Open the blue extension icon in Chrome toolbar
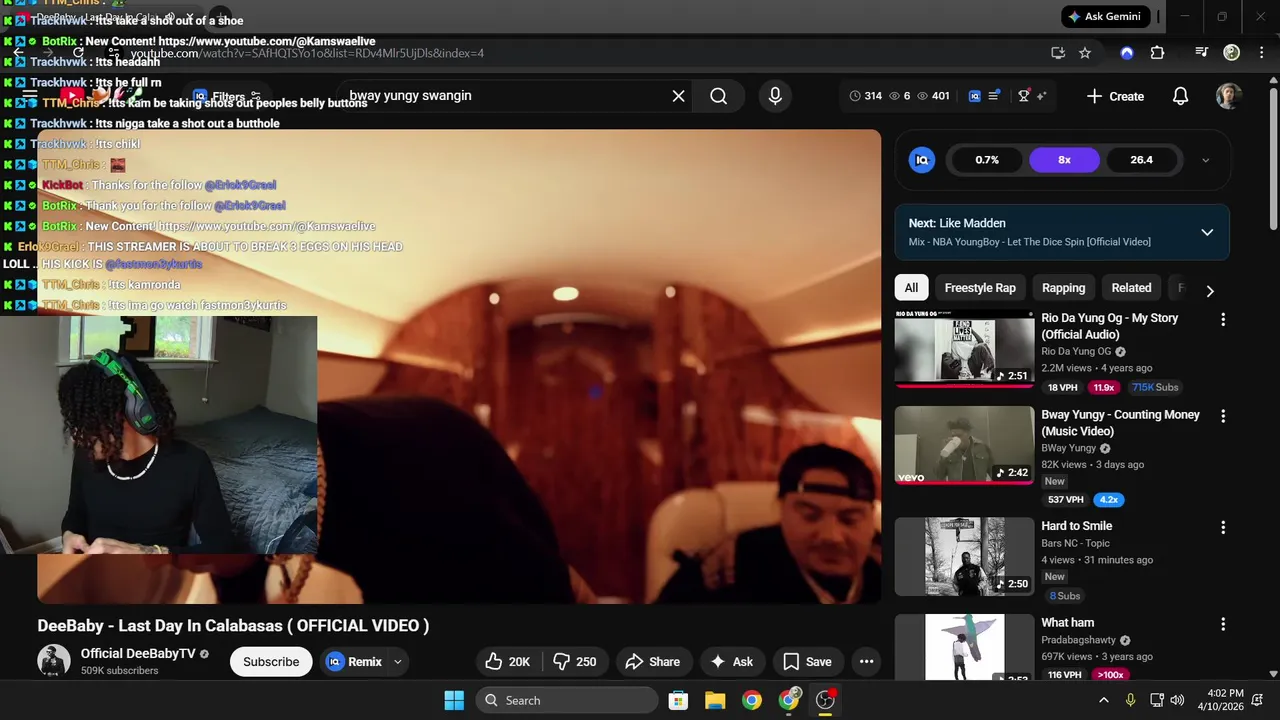Screen dimensions: 1280x720 pyautogui.click(x=1127, y=53)
